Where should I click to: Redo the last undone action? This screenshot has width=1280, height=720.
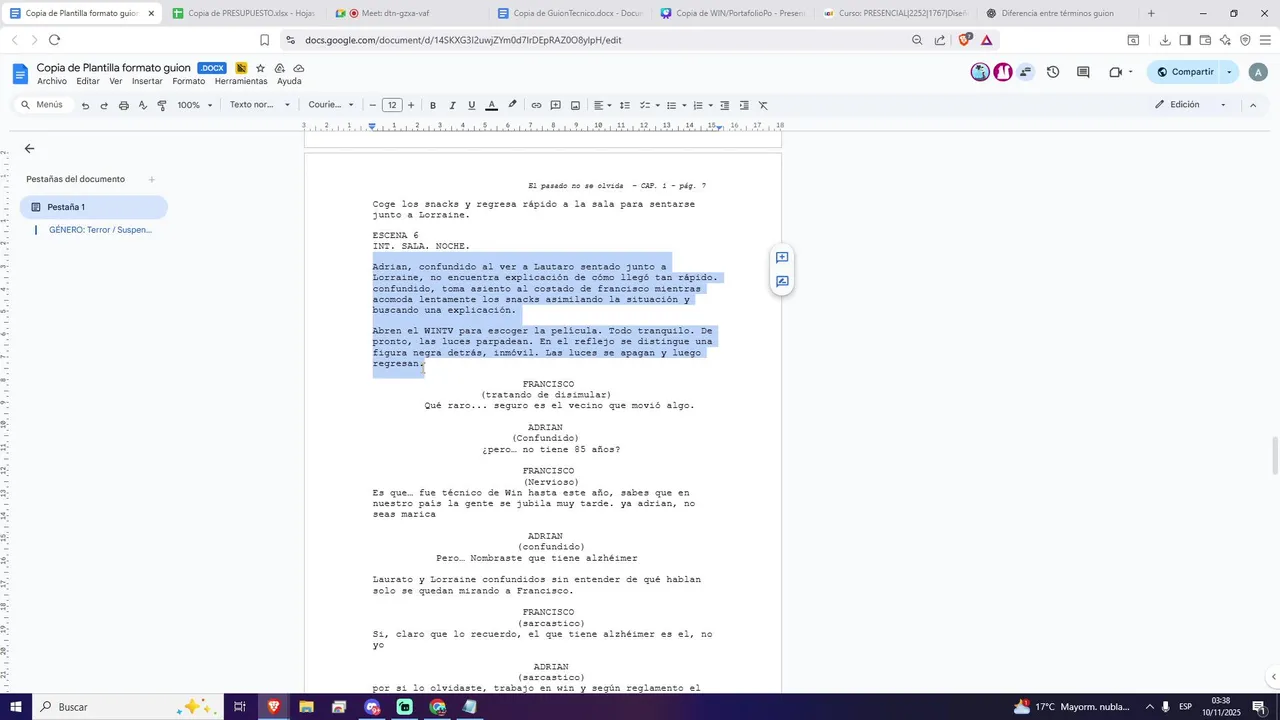coord(104,105)
